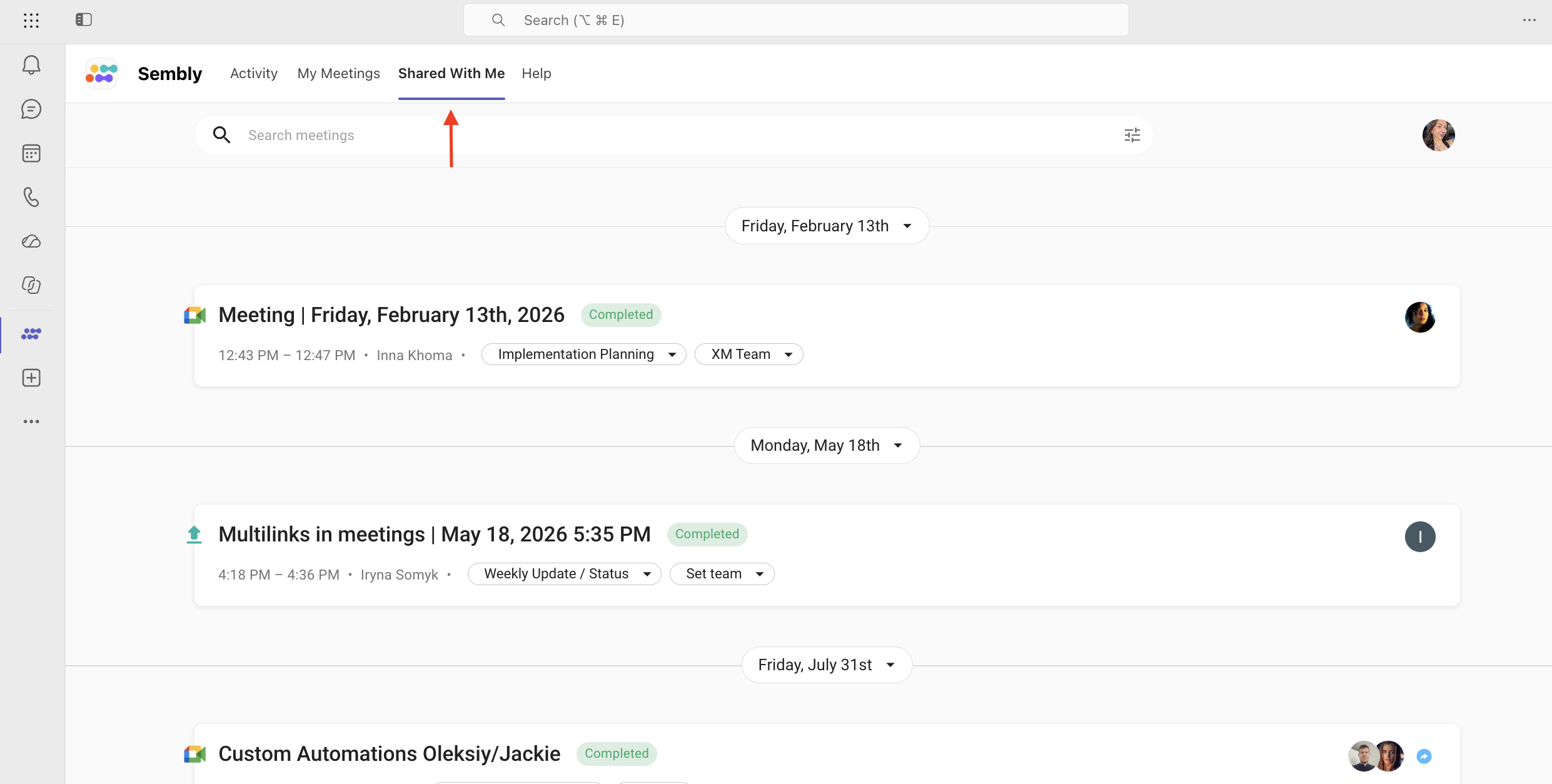Viewport: 1552px width, 784px height.
Task: Open Calendar icon in left rail
Action: (x=31, y=153)
